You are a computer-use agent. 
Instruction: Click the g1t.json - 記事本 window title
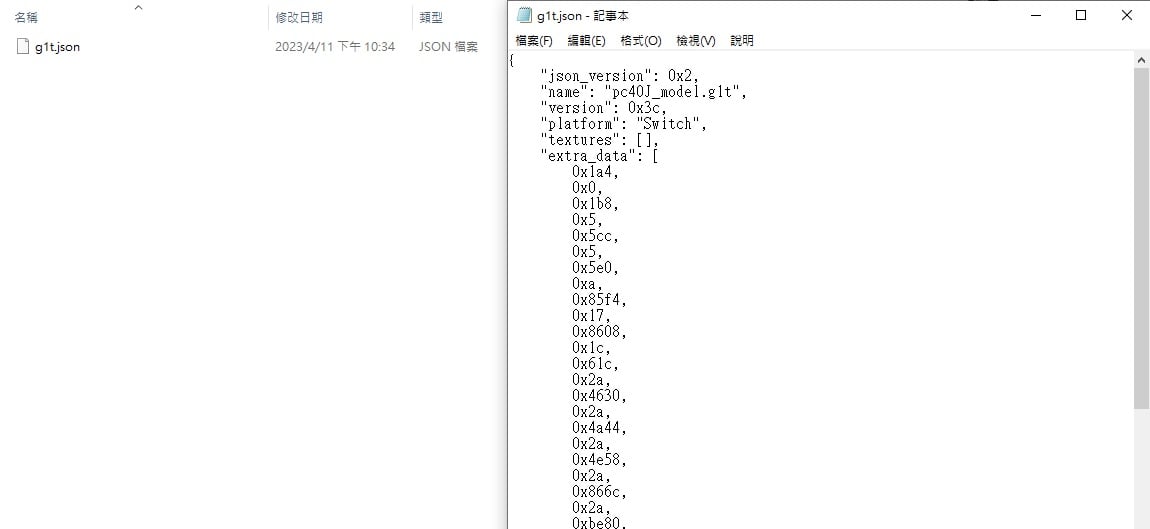pos(582,15)
